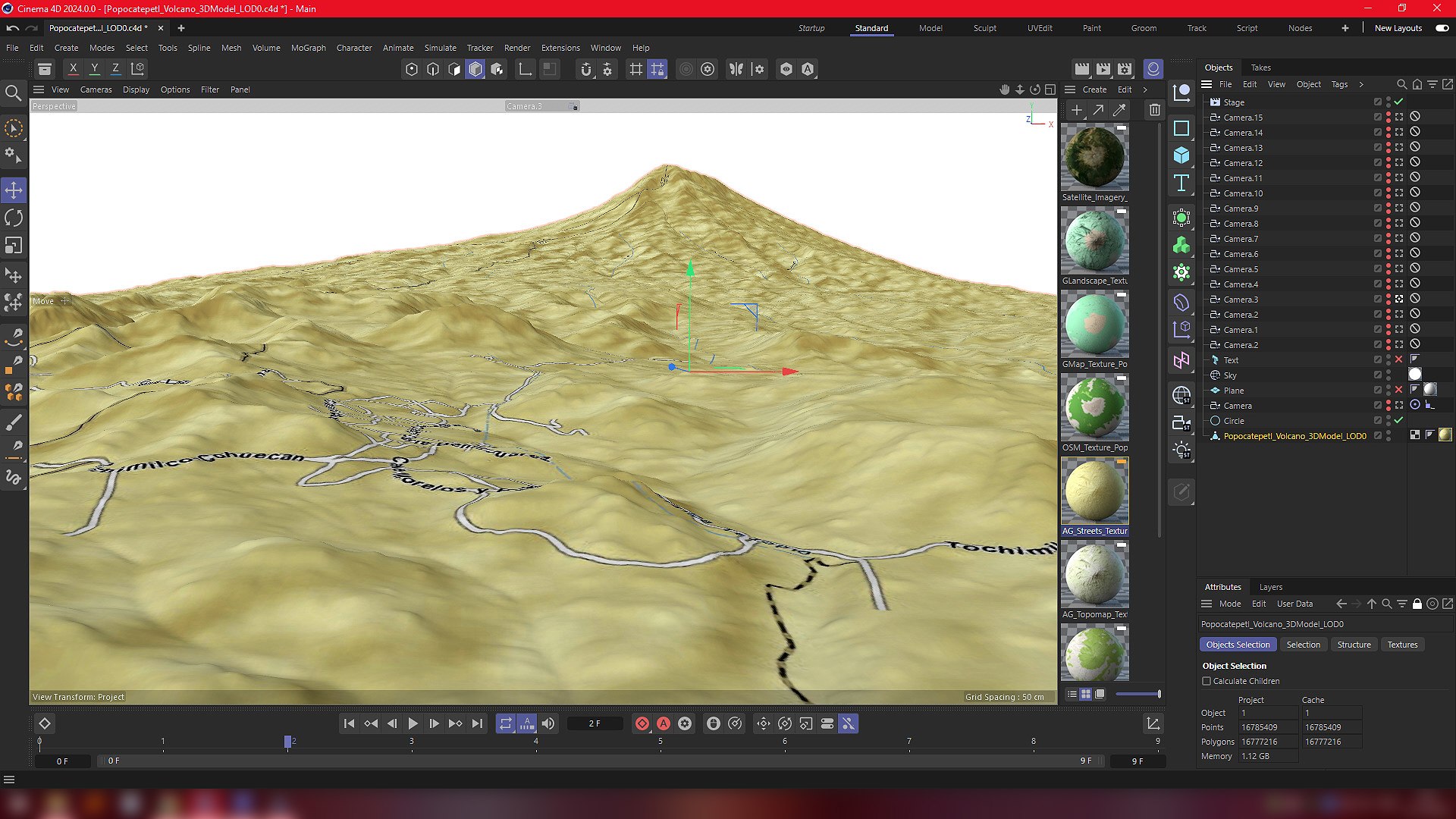Toggle the Z axis lock
This screenshot has height=819, width=1456.
[116, 69]
